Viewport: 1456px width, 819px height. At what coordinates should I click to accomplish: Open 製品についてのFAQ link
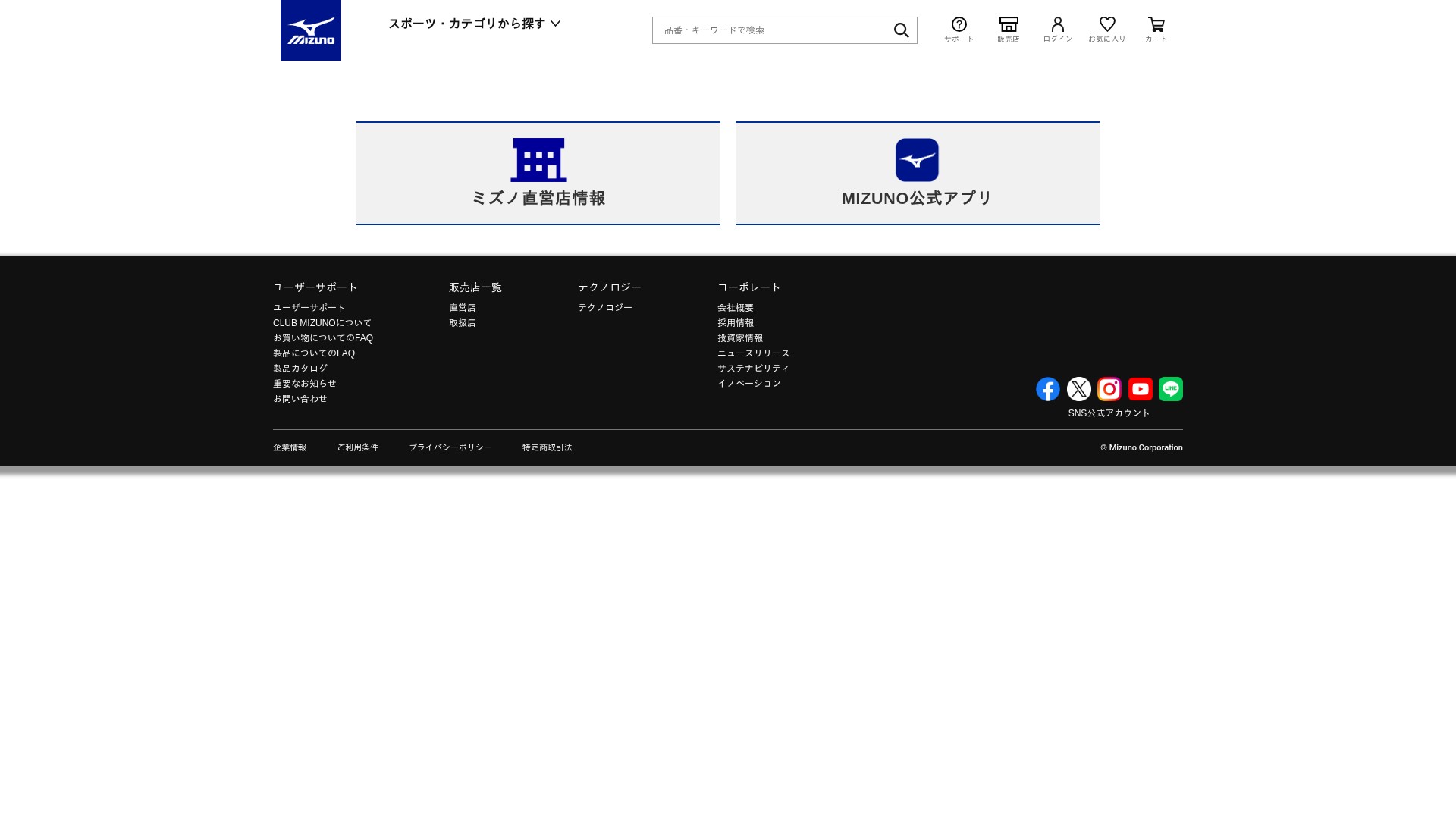(314, 353)
